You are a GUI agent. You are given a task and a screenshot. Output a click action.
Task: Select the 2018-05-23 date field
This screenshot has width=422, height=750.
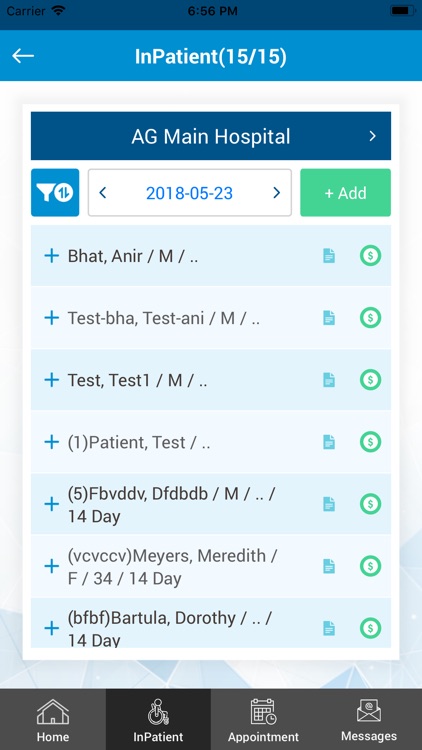pyautogui.click(x=189, y=193)
